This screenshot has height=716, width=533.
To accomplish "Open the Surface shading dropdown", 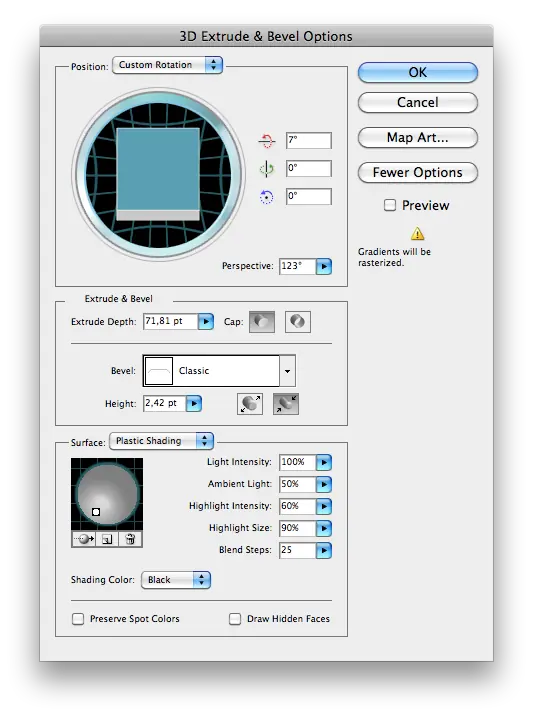I will (x=162, y=441).
